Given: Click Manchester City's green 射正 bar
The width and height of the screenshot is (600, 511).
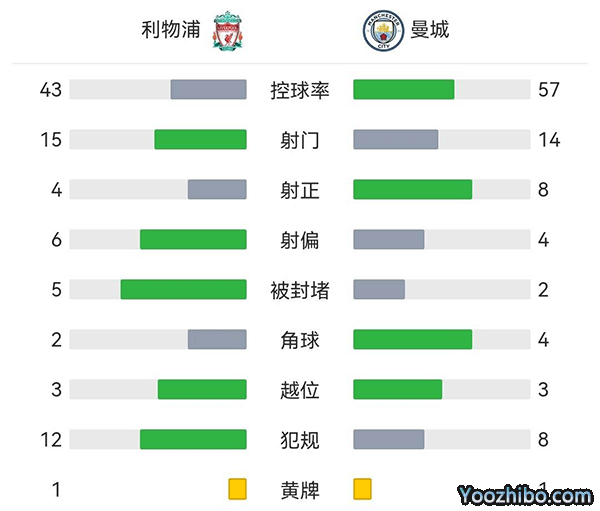Looking at the screenshot, I should (x=413, y=189).
